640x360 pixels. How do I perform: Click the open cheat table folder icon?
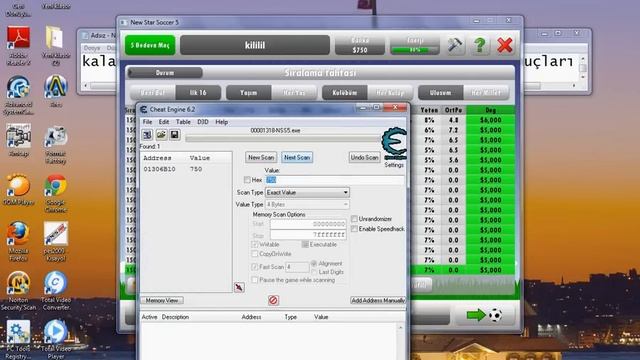161,134
